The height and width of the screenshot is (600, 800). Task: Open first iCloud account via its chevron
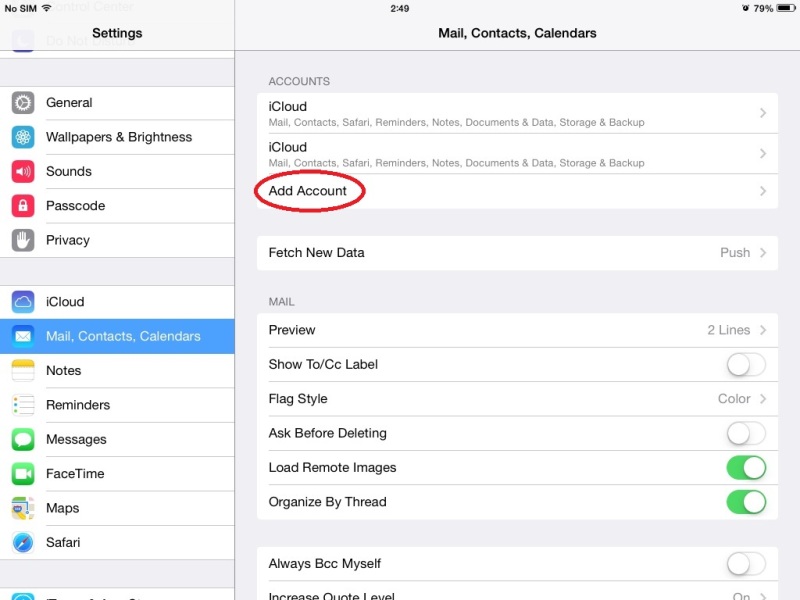(x=763, y=113)
